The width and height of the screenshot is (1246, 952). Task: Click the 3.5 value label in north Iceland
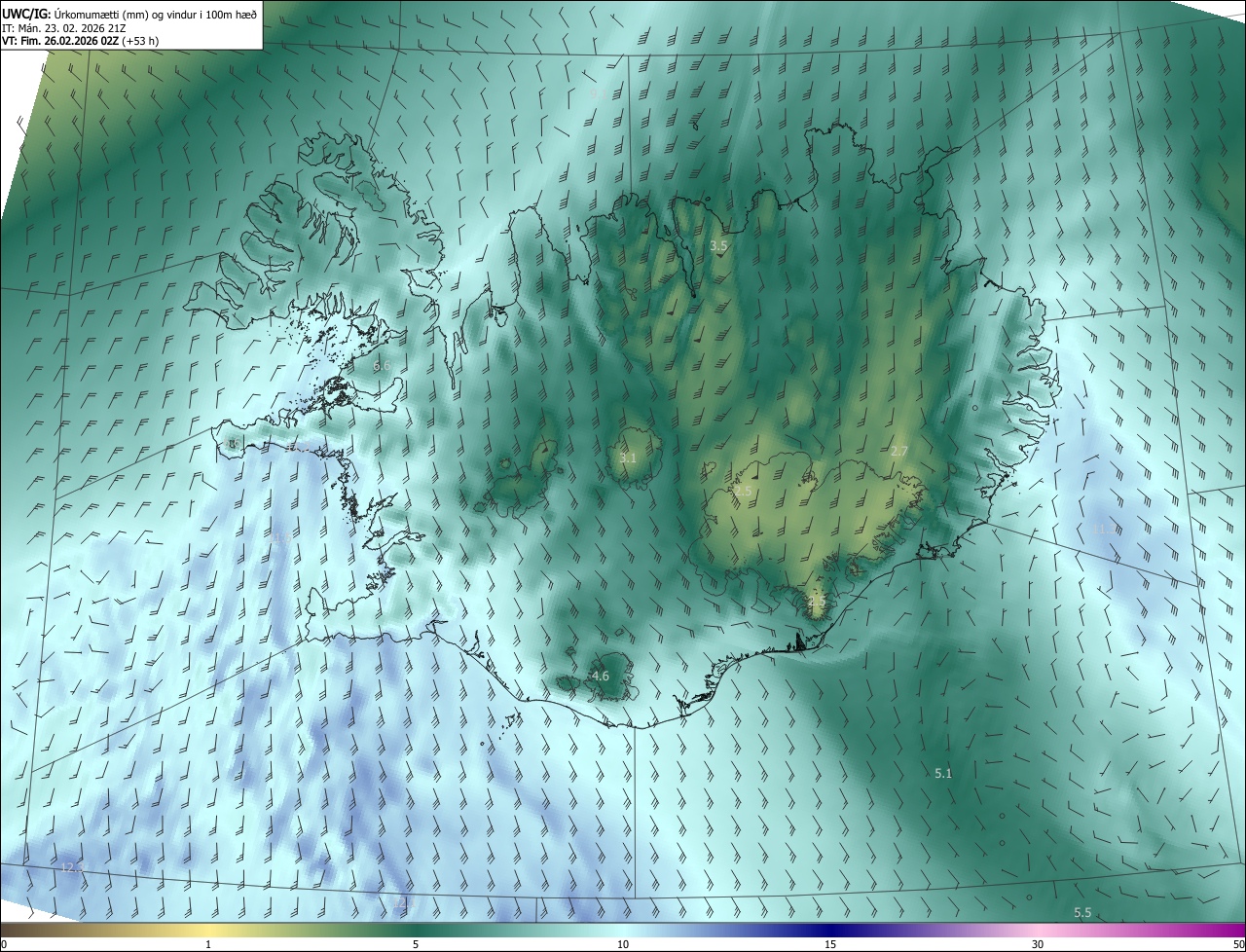(718, 246)
